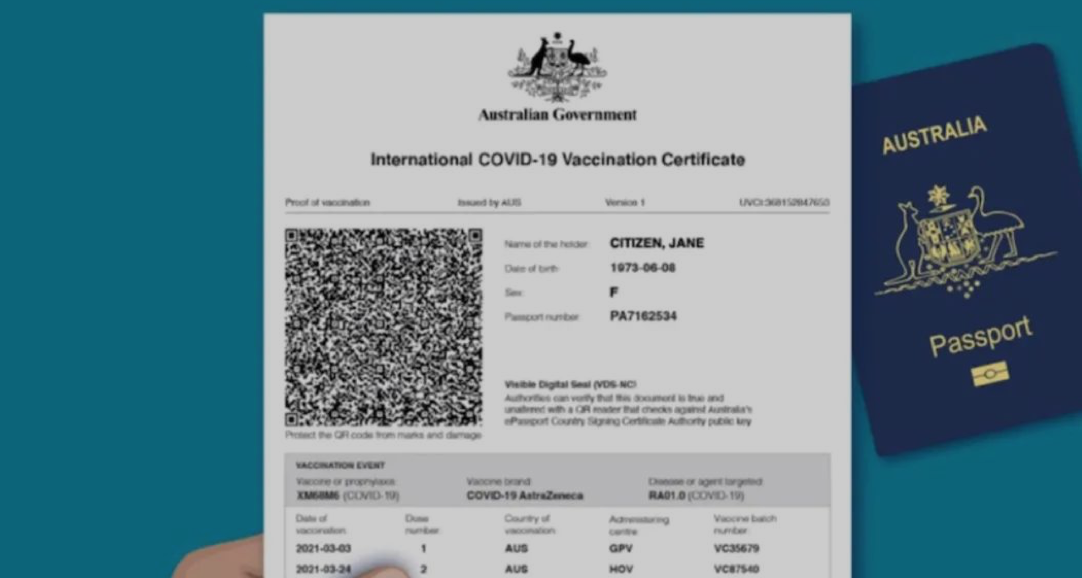Screen dimensions: 1082x578
Task: Click dose number "1" in the 2021-03-03 row
Action: coord(424,549)
